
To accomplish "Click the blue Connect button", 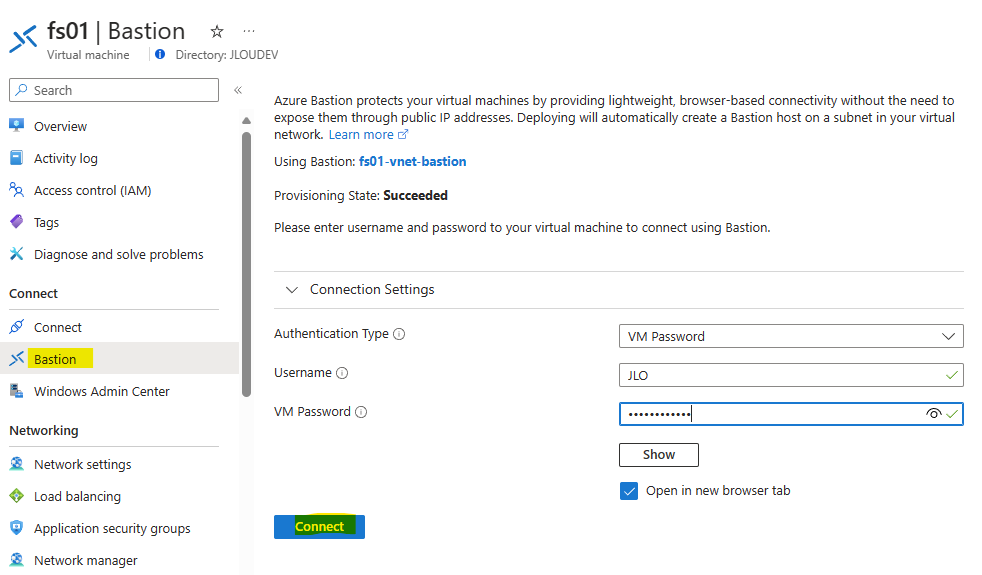I will 319,527.
